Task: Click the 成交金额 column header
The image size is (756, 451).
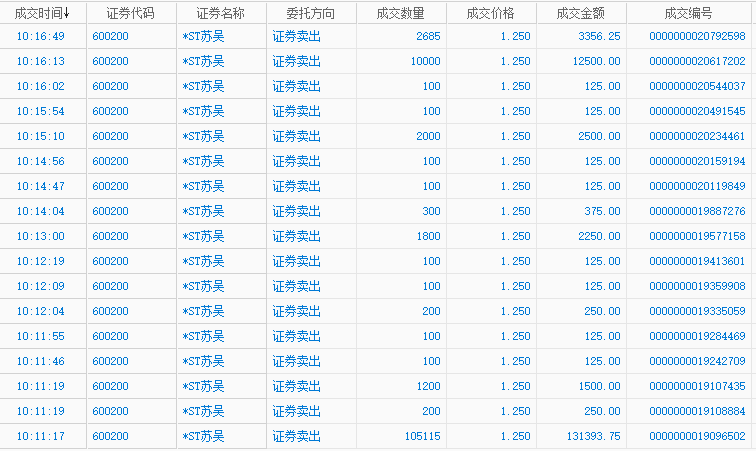Action: click(581, 13)
